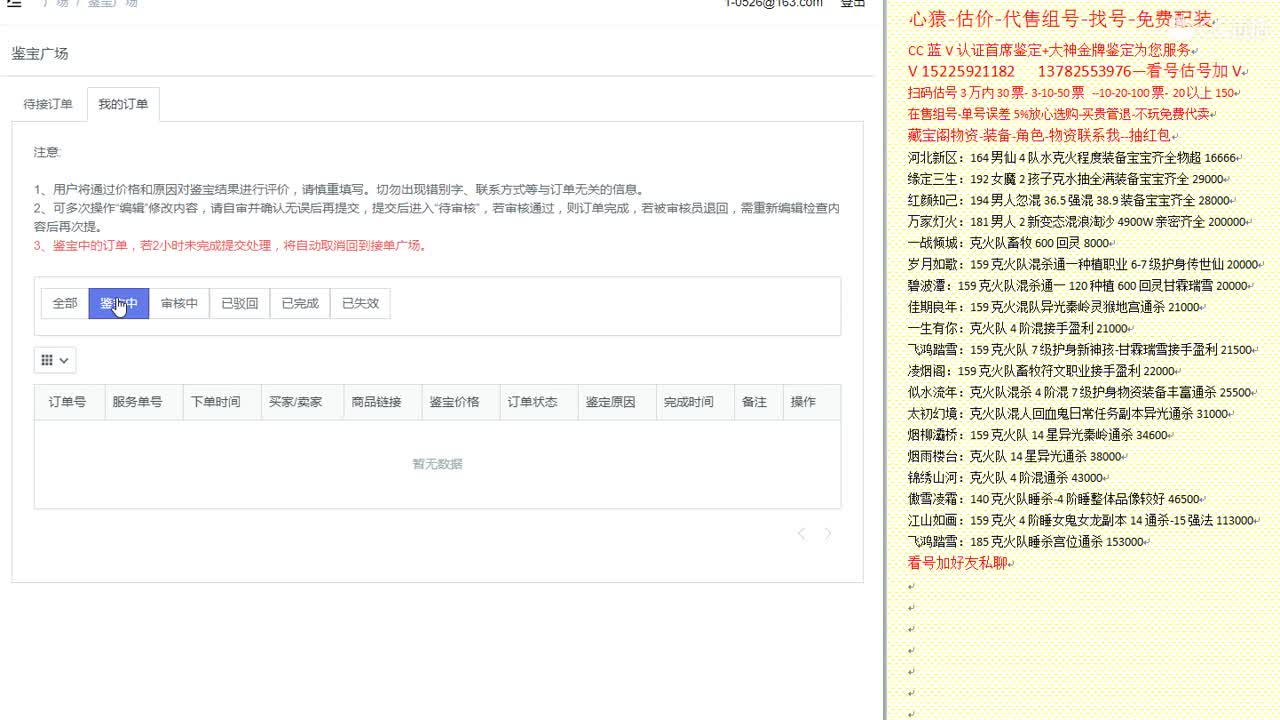
Task: Click the 订单号 column header
Action: point(67,402)
